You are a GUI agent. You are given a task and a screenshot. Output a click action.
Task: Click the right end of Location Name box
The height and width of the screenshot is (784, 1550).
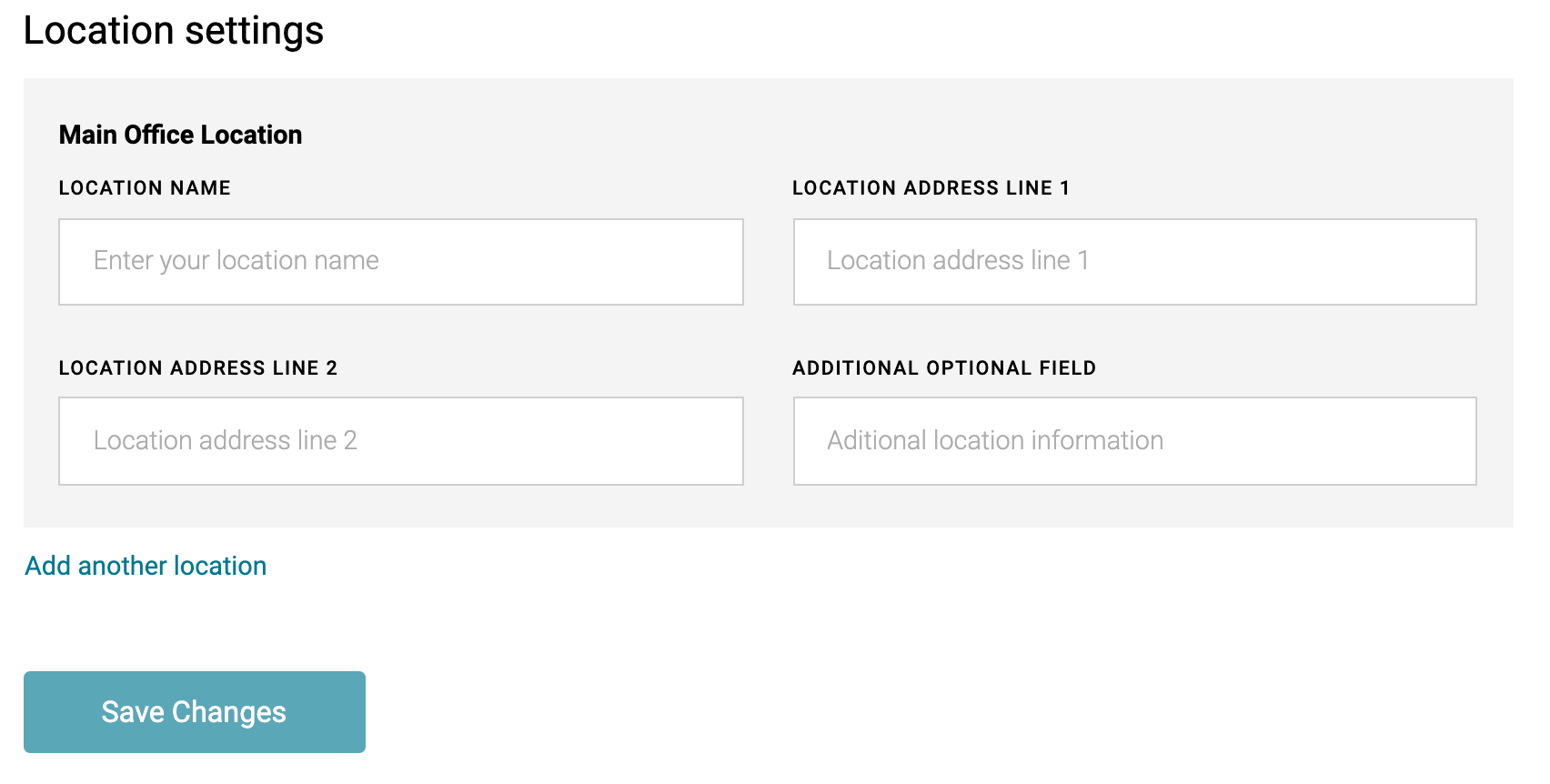pos(710,262)
